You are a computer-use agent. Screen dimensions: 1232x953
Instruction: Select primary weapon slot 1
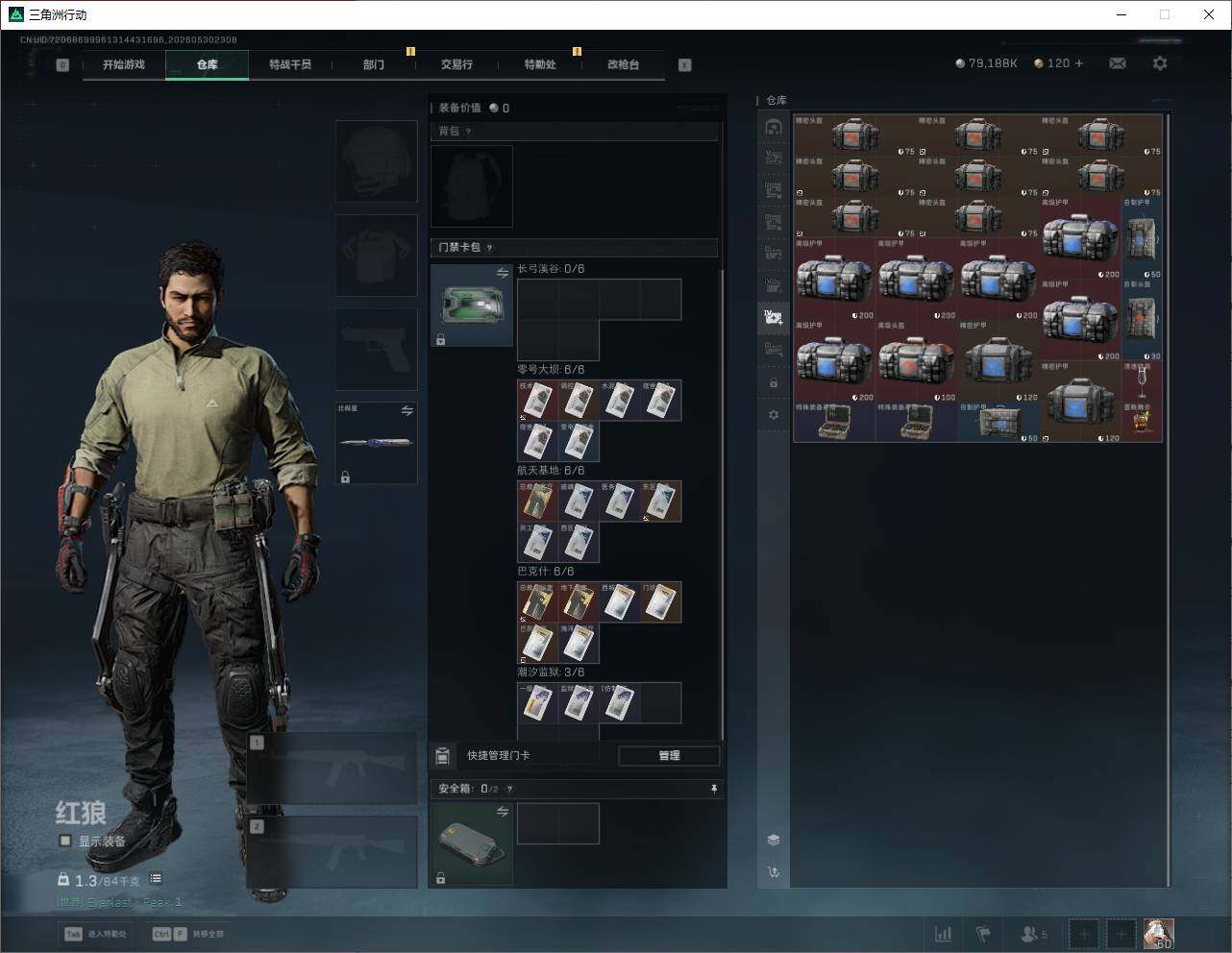(x=333, y=769)
